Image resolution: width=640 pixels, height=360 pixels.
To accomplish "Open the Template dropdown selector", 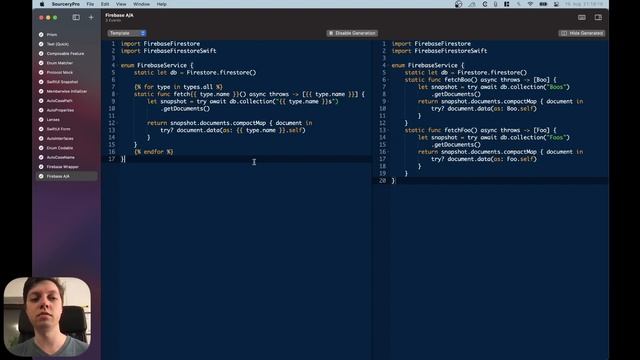I will [x=127, y=33].
